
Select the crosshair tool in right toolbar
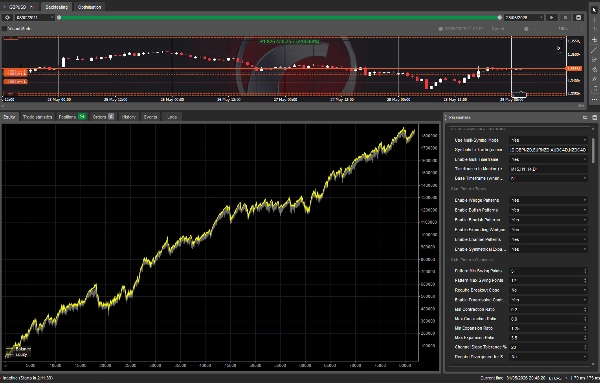click(x=594, y=20)
